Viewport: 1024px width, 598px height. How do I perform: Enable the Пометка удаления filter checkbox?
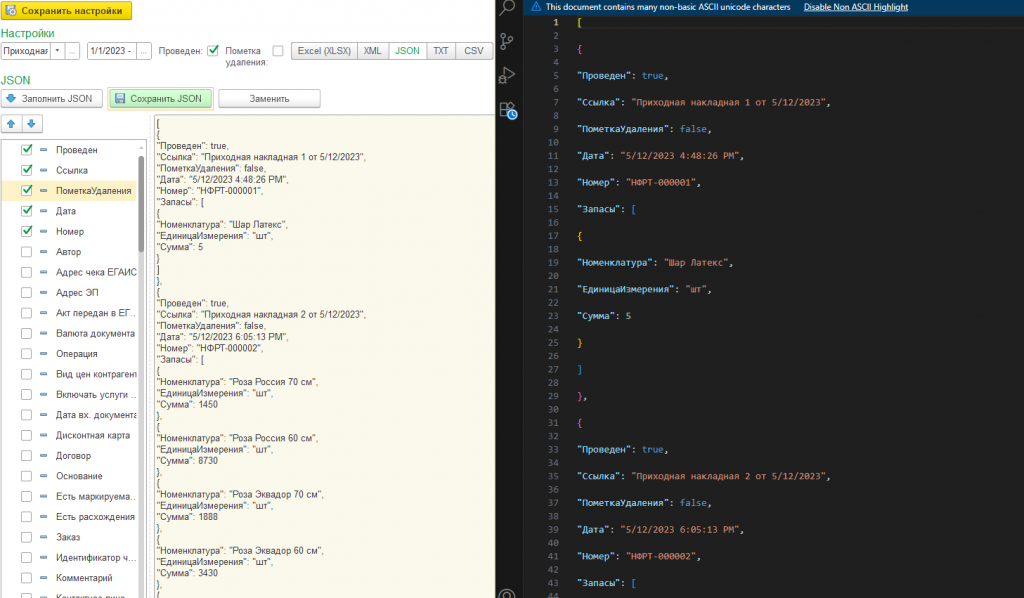[x=278, y=51]
